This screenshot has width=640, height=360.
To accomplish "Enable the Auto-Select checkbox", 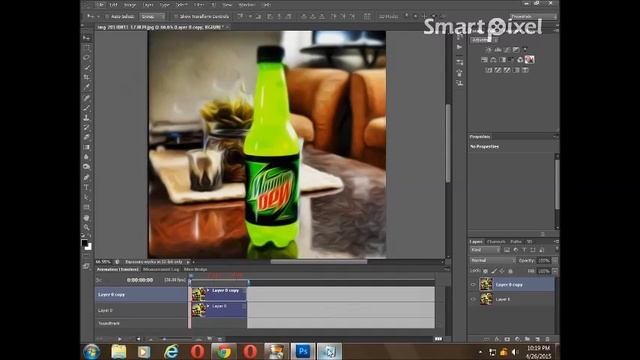I will (107, 17).
